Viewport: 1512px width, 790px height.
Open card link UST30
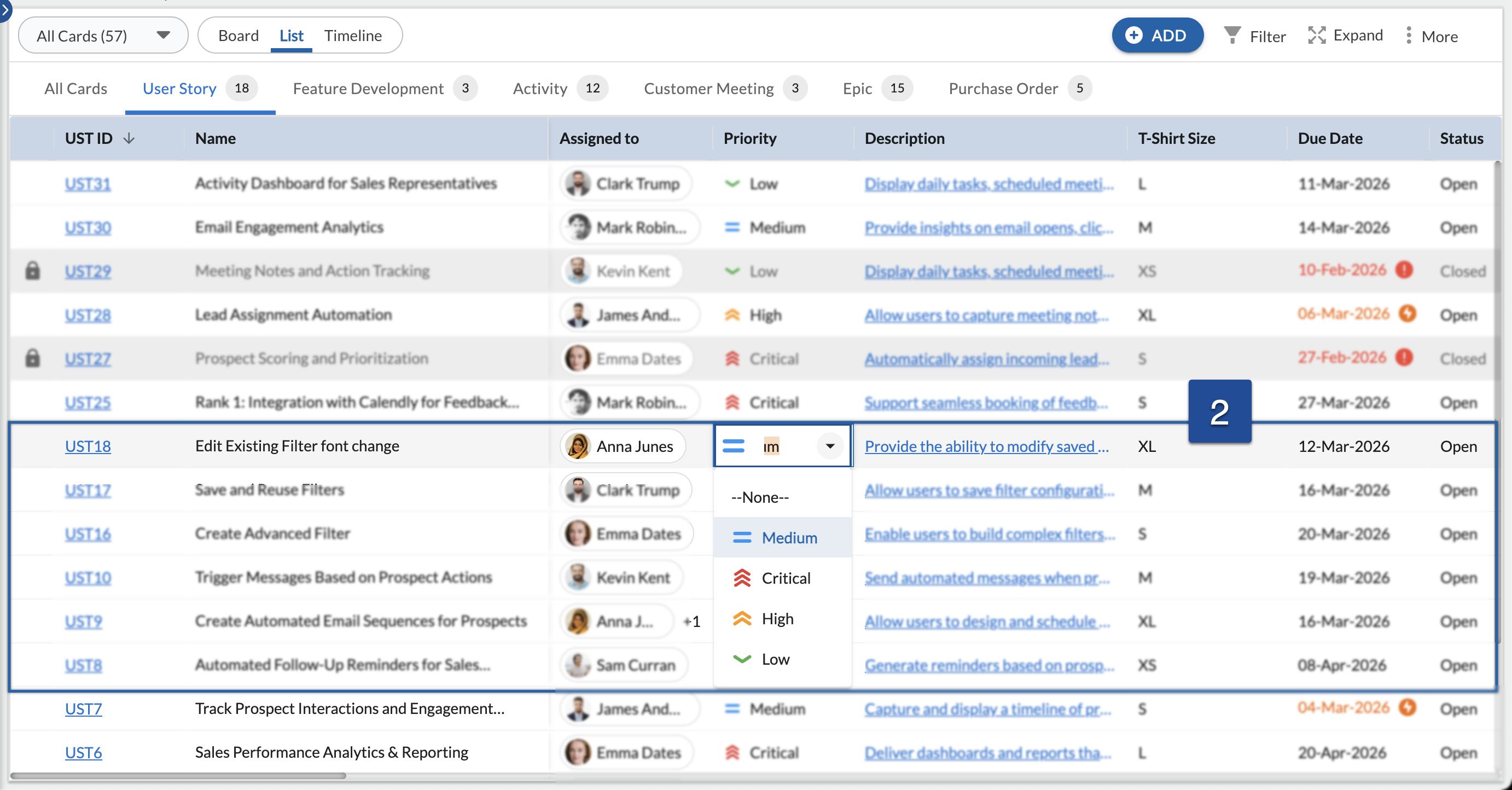88,227
